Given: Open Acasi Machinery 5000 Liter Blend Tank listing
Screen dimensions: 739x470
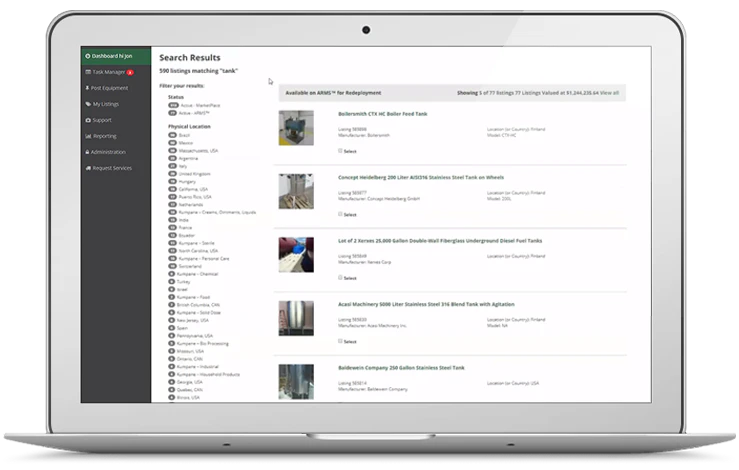Looking at the screenshot, I should tap(426, 305).
